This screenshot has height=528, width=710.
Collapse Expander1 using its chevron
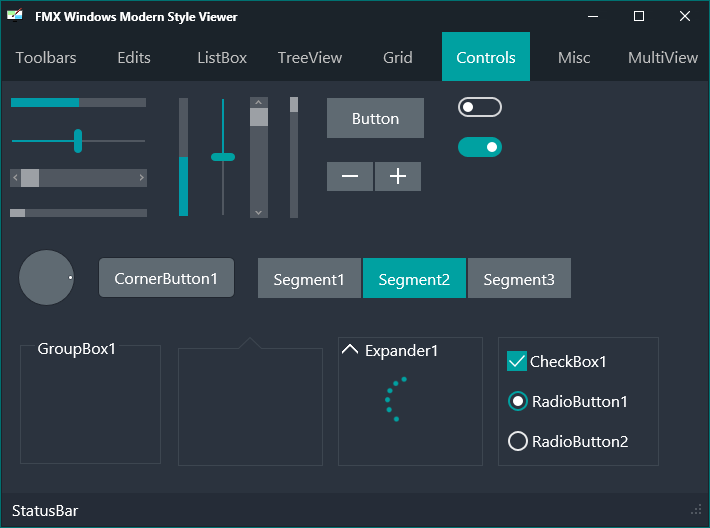pos(350,350)
